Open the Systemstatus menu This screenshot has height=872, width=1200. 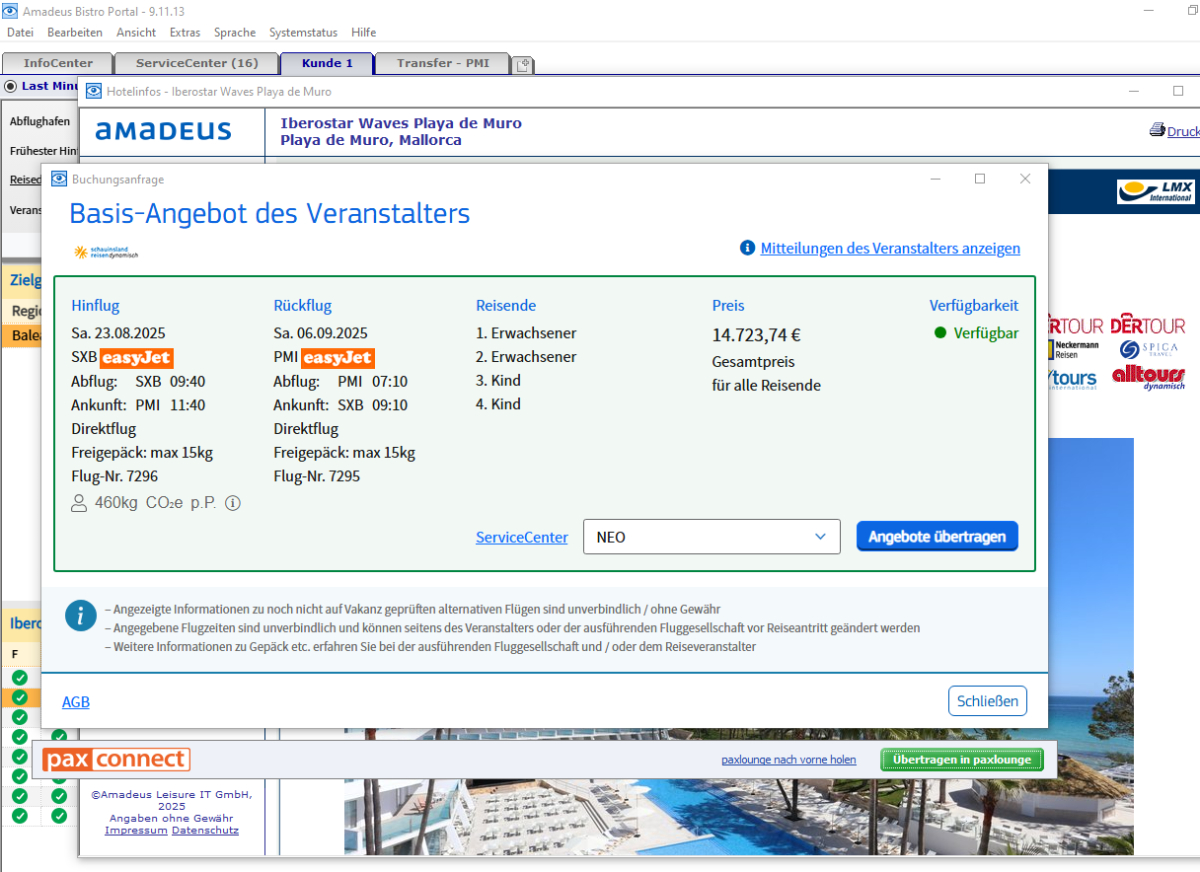coord(303,32)
